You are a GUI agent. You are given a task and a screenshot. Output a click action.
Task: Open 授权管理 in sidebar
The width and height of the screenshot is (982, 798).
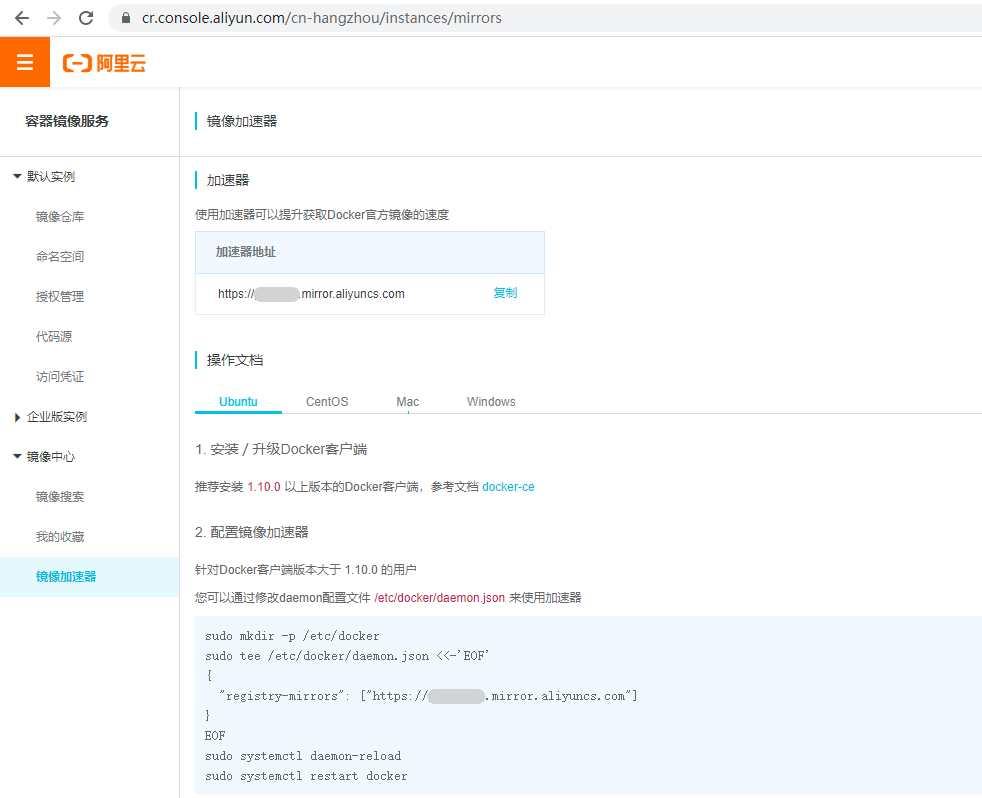click(60, 297)
